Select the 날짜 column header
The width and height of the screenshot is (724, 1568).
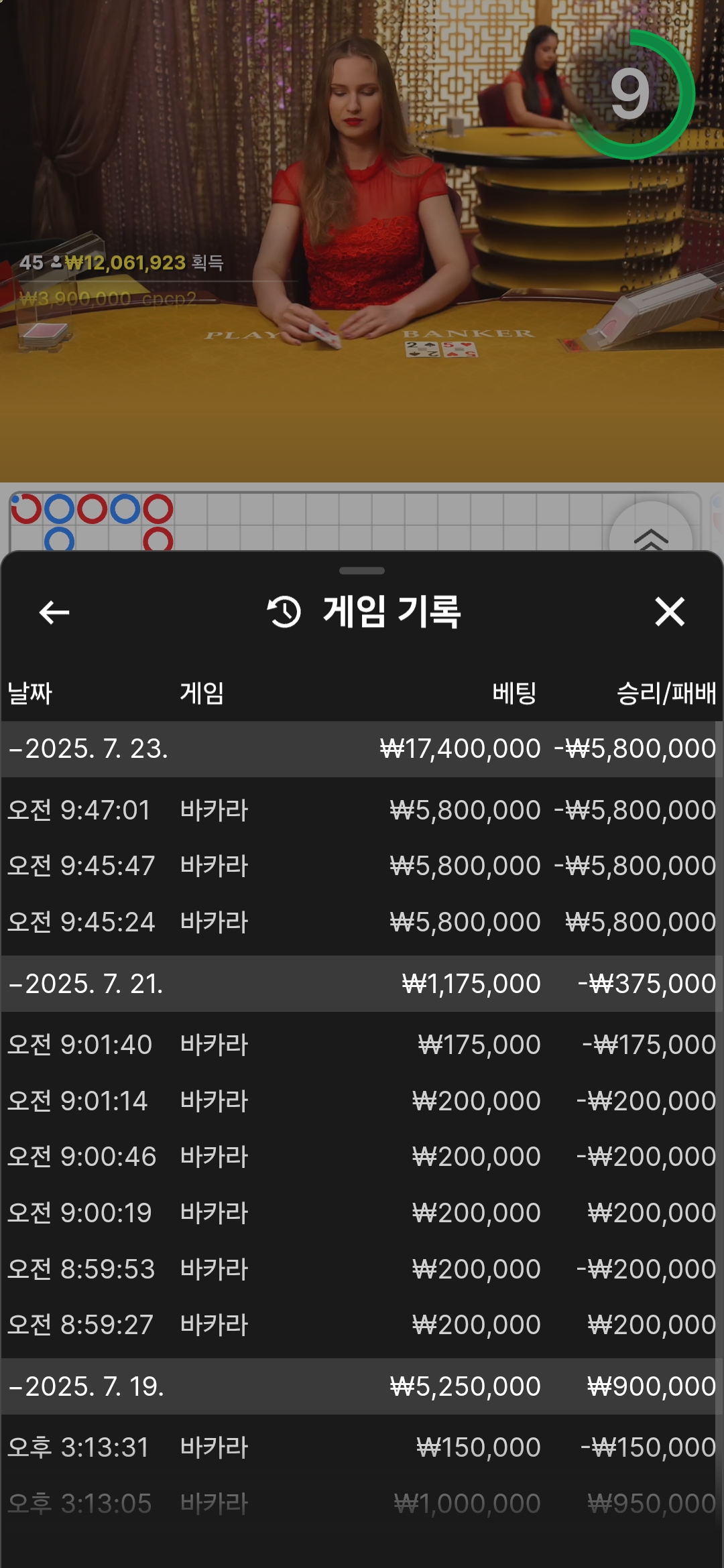(30, 693)
